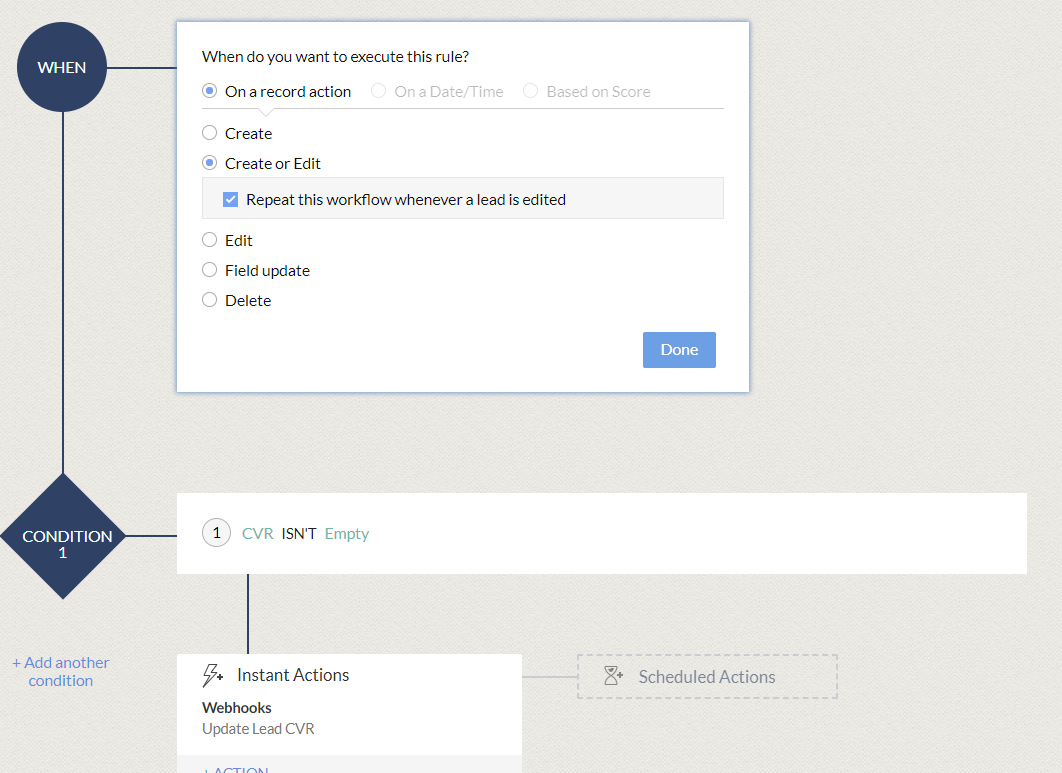Click the 'On a Date/Time' option

379,91
